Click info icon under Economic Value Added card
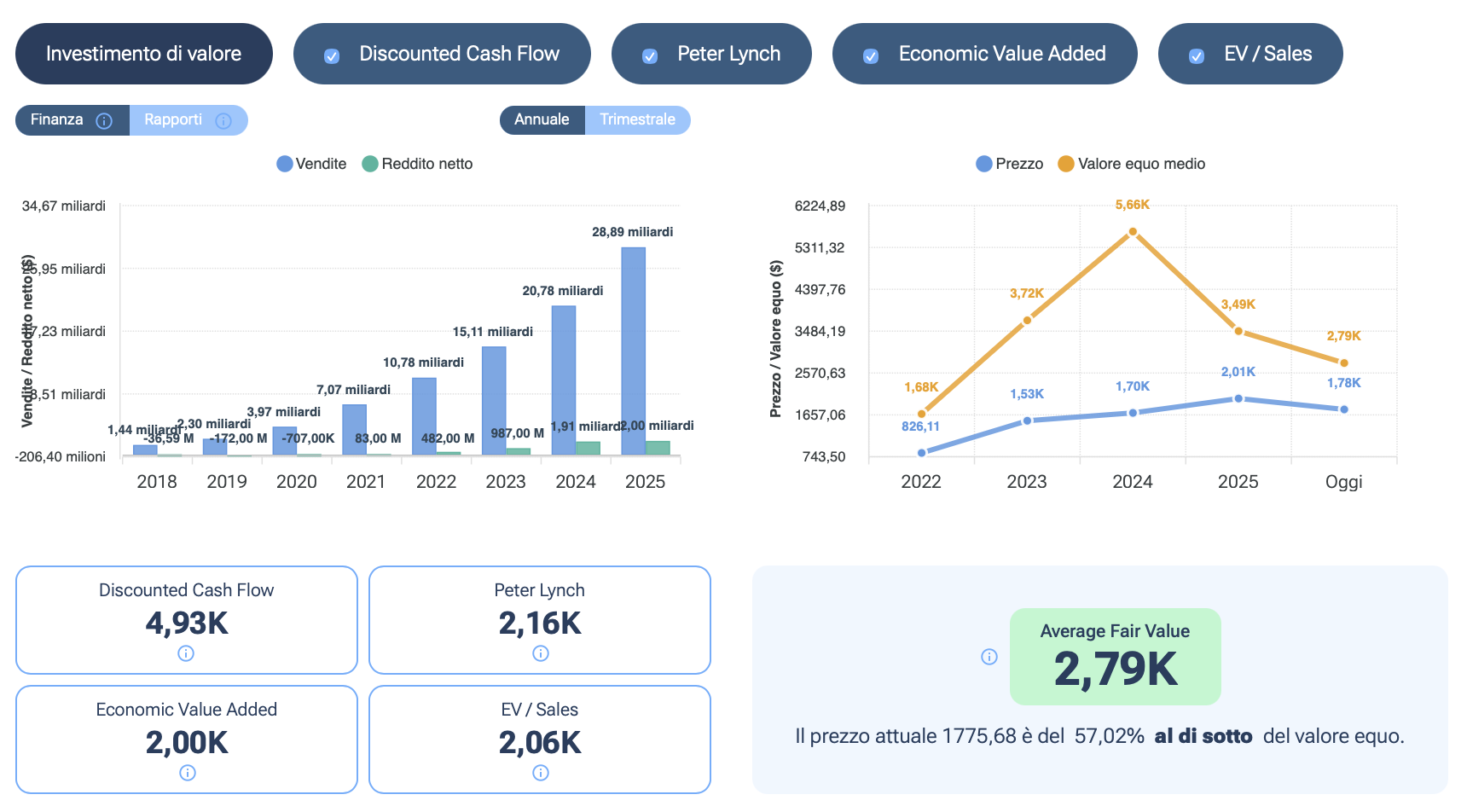Viewport: 1467px width, 812px height. 187,773
